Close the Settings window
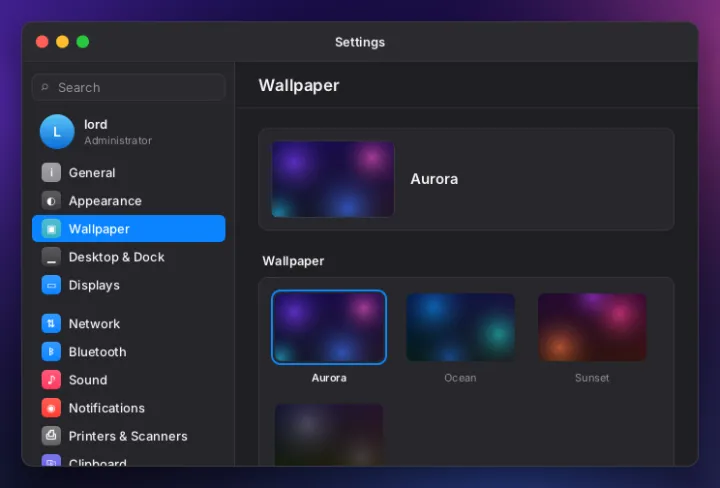 point(42,42)
